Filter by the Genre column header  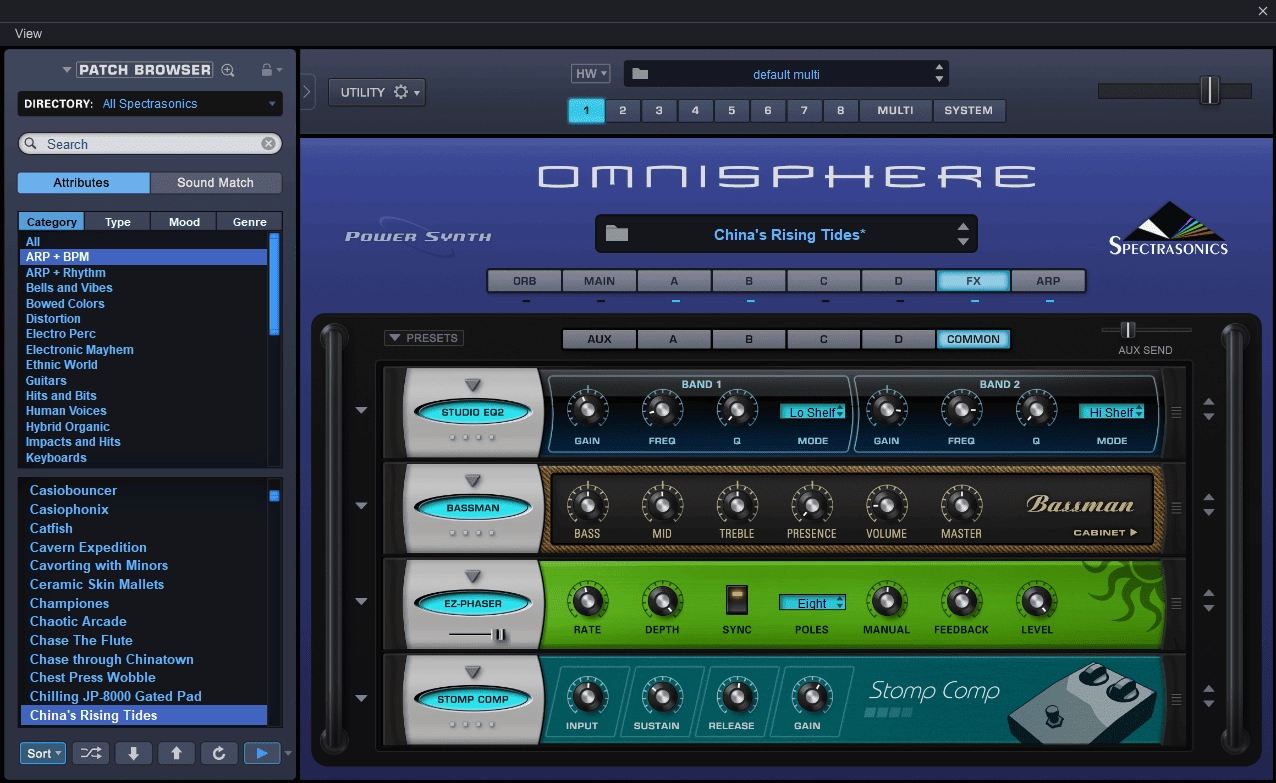coord(250,222)
